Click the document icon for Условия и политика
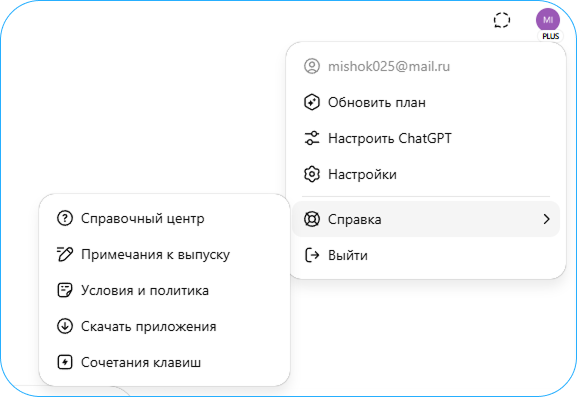 pyautogui.click(x=65, y=290)
